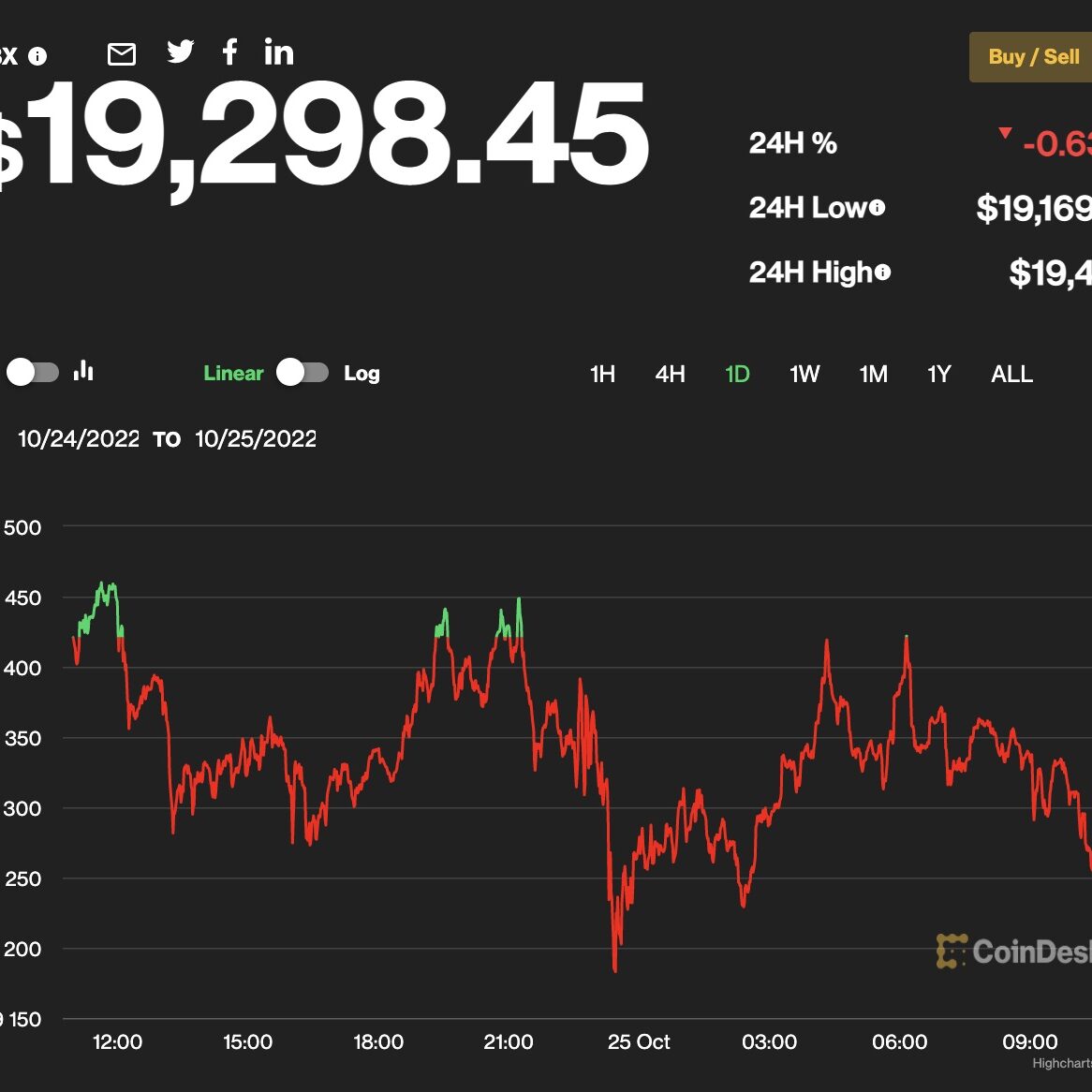The height and width of the screenshot is (1092, 1092).
Task: Open the ticker info popup near price
Action: [37, 57]
